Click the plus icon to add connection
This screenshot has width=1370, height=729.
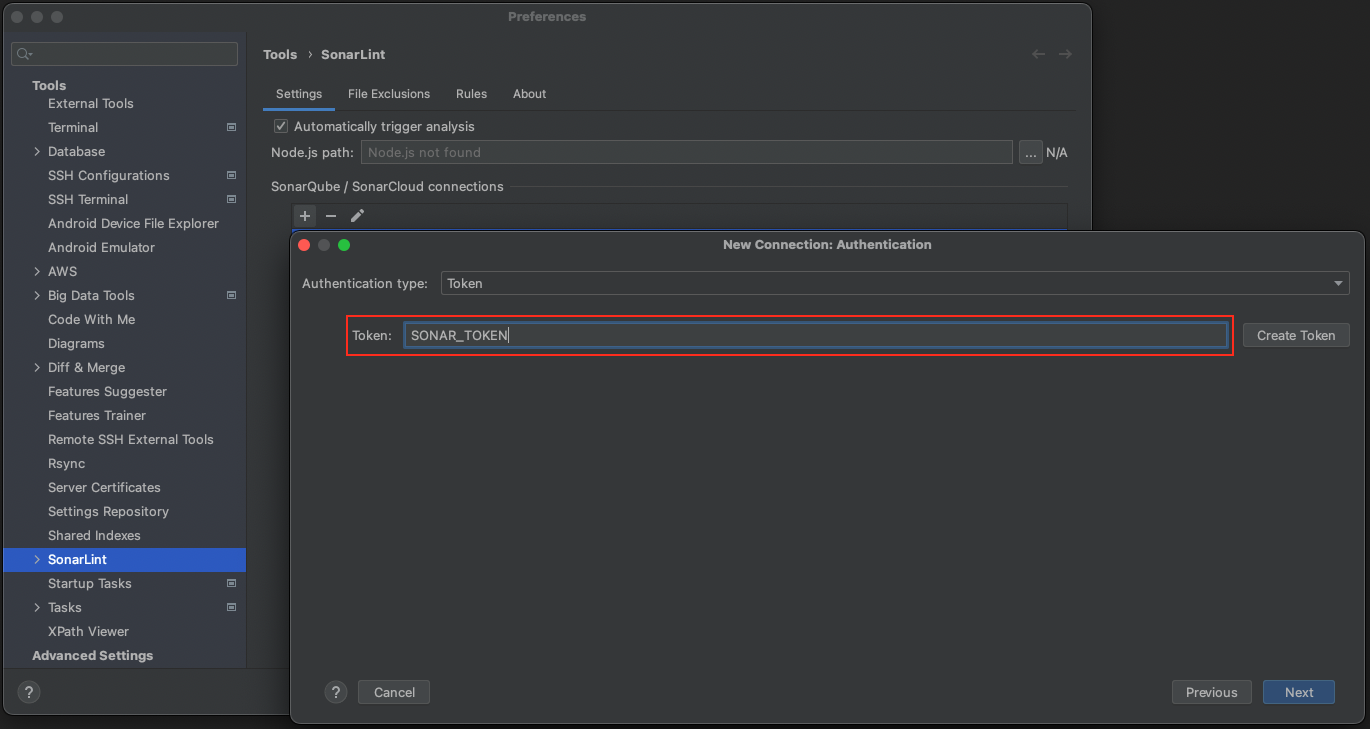[x=305, y=216]
